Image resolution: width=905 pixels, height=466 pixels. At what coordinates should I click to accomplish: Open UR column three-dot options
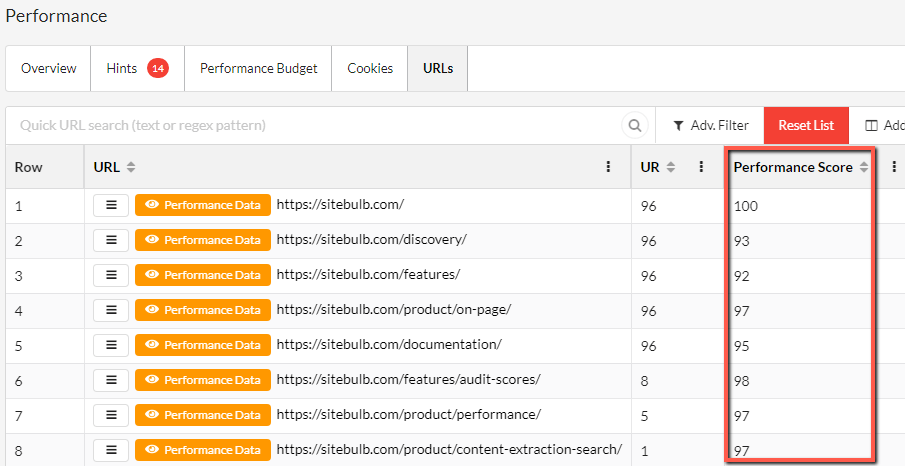point(701,167)
